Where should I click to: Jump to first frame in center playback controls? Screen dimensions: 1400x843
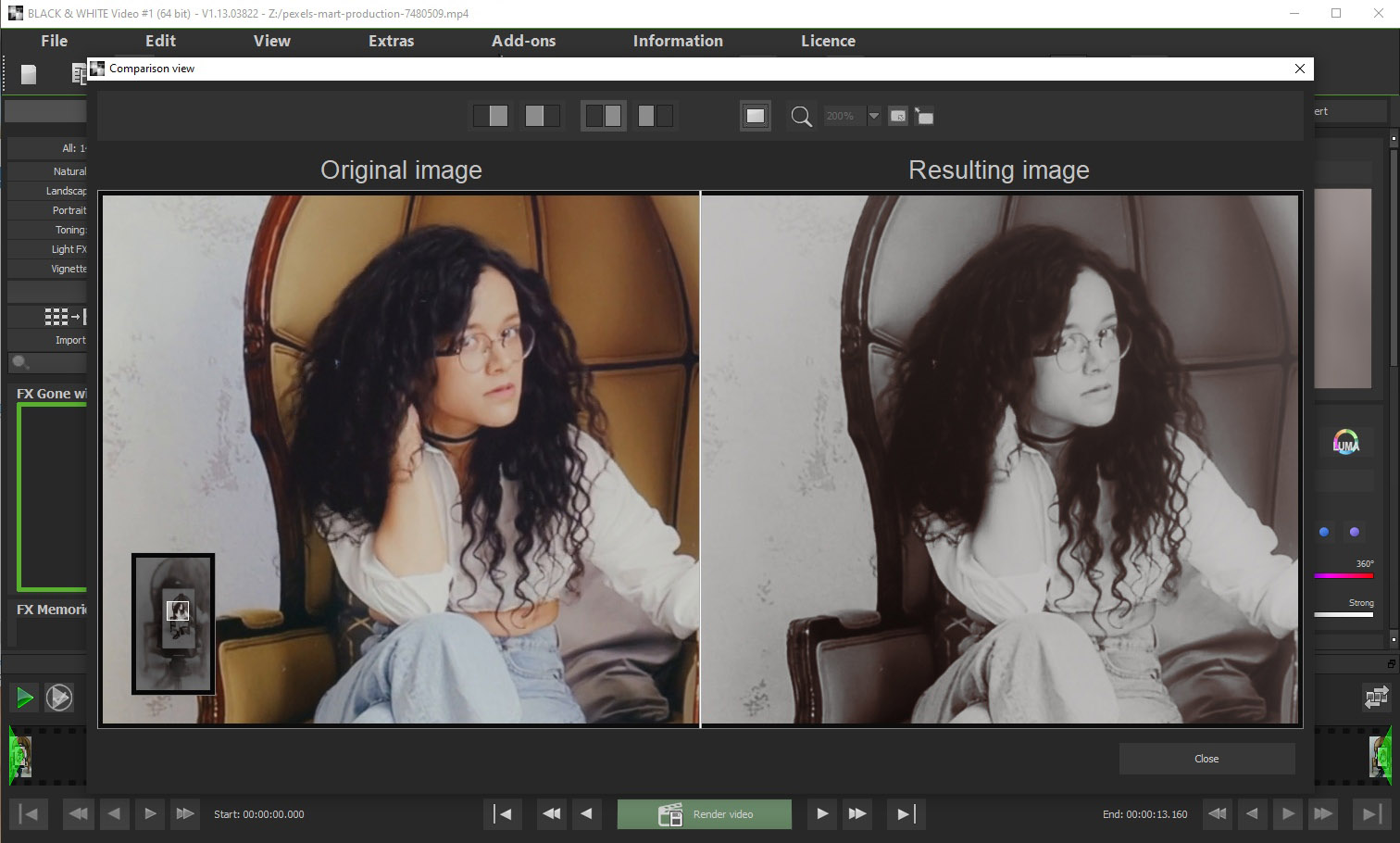coord(503,814)
